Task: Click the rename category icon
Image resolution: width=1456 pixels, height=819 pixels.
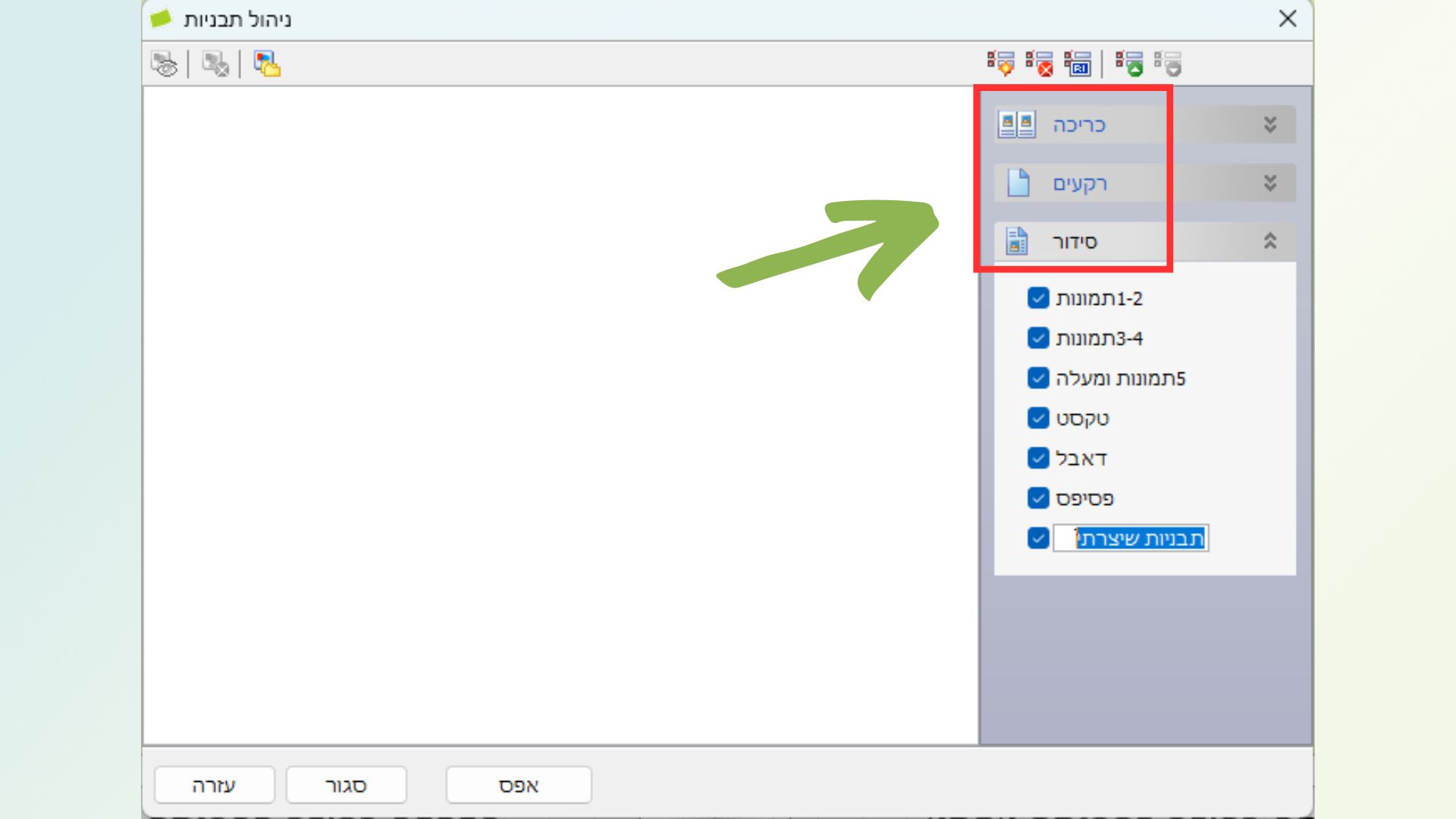Action: coord(1078,64)
